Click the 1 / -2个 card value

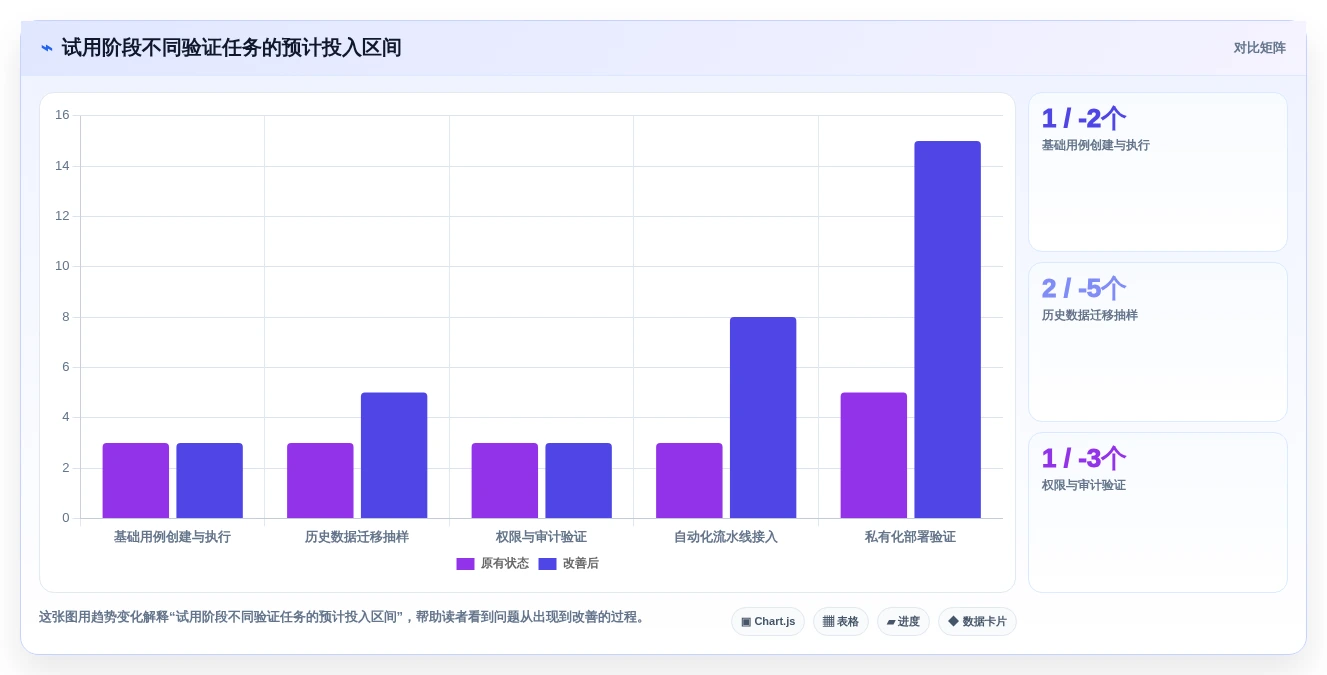pos(1084,119)
